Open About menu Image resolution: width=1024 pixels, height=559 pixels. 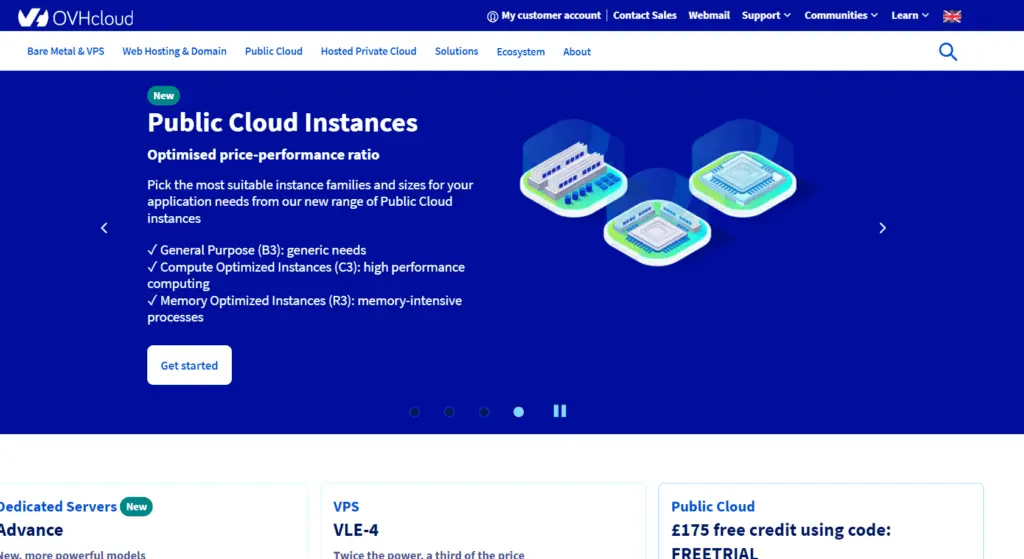pos(577,52)
